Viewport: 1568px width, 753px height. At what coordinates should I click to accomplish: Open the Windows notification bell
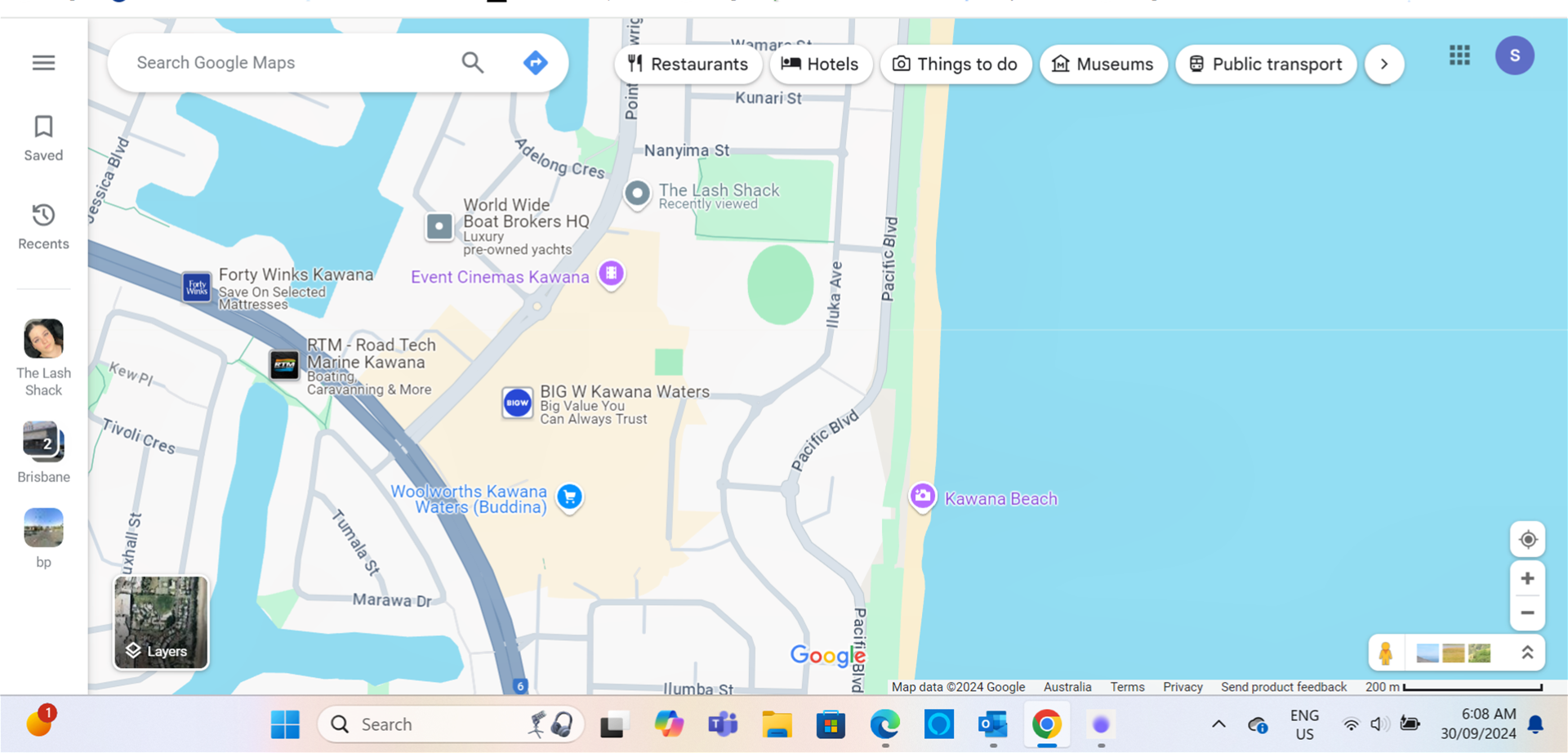point(1535,724)
